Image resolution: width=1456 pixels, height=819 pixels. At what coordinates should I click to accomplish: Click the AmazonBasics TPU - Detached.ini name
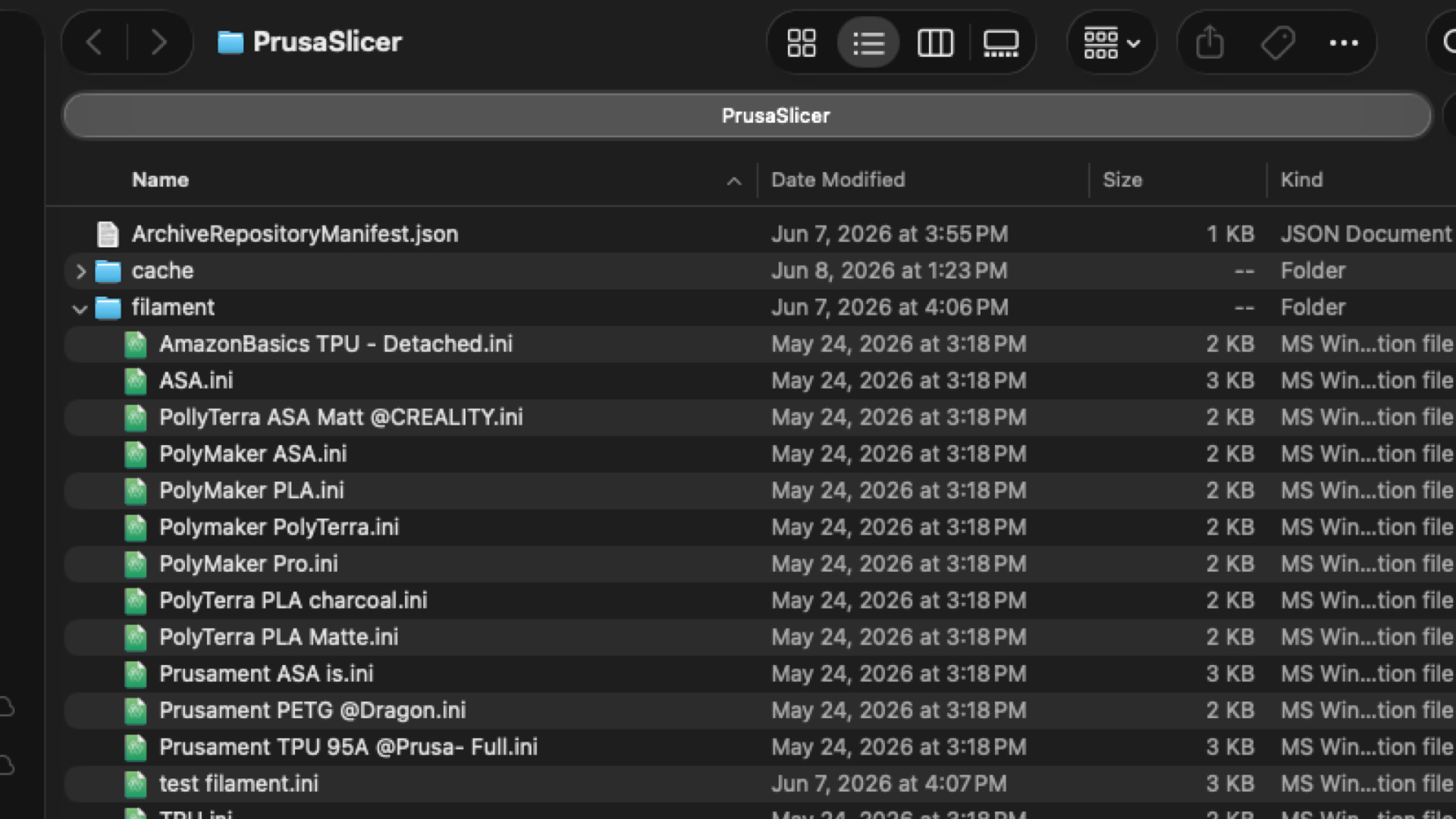coord(336,344)
